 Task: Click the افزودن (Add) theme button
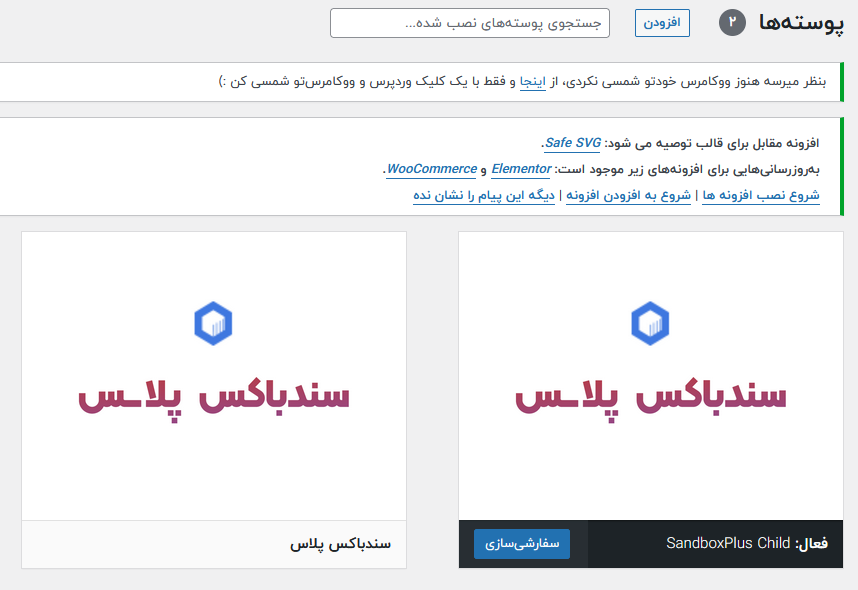click(x=662, y=23)
